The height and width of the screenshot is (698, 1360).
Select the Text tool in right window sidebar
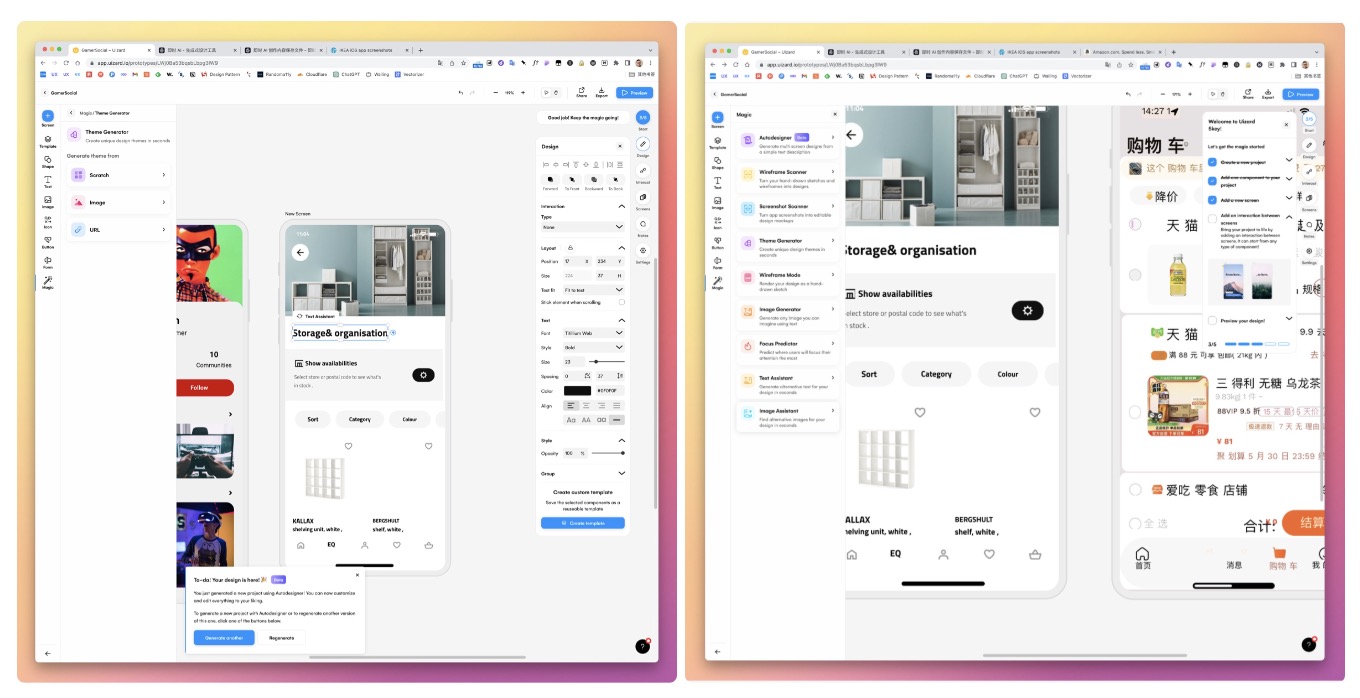pos(717,181)
